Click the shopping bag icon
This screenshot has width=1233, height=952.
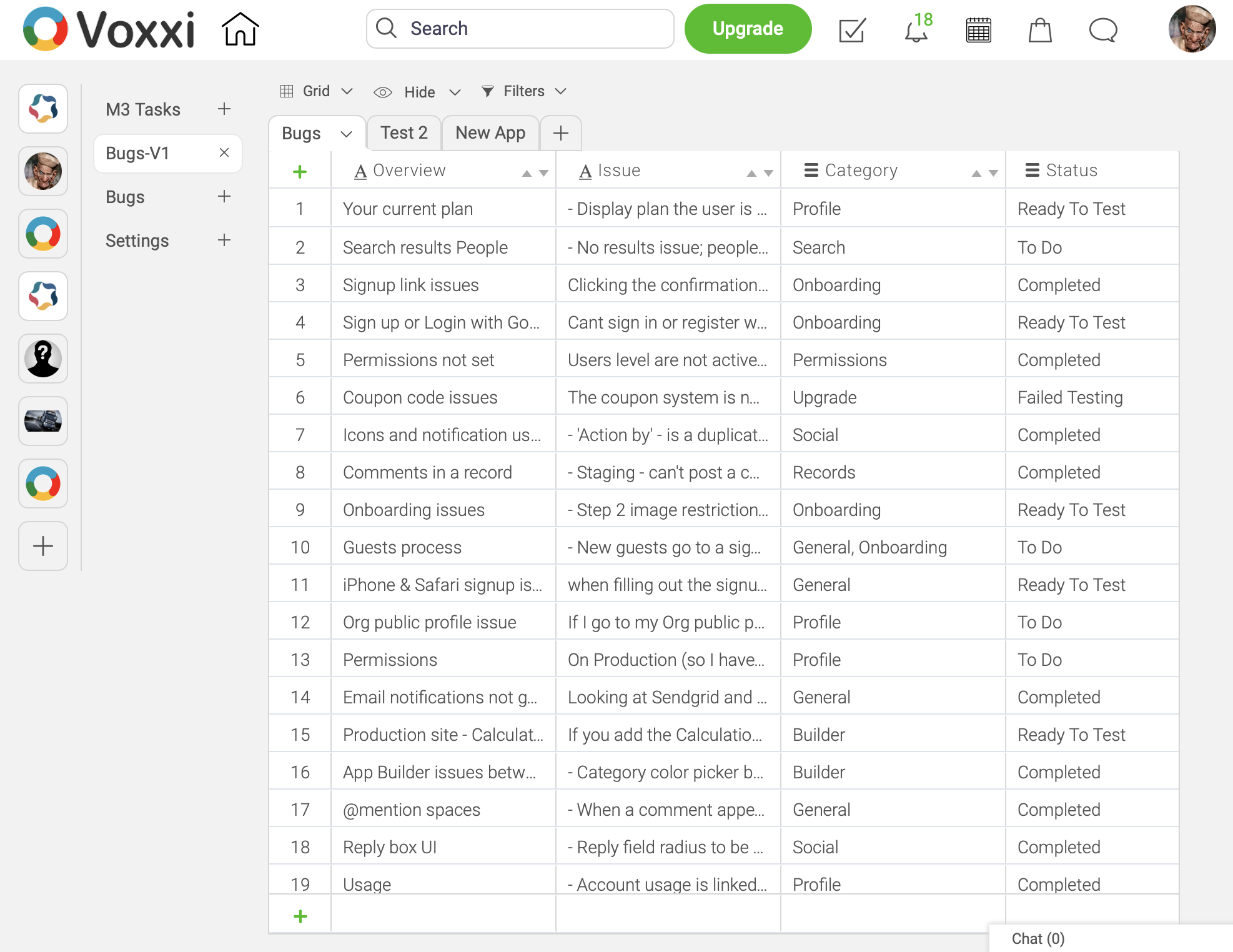pos(1040,30)
